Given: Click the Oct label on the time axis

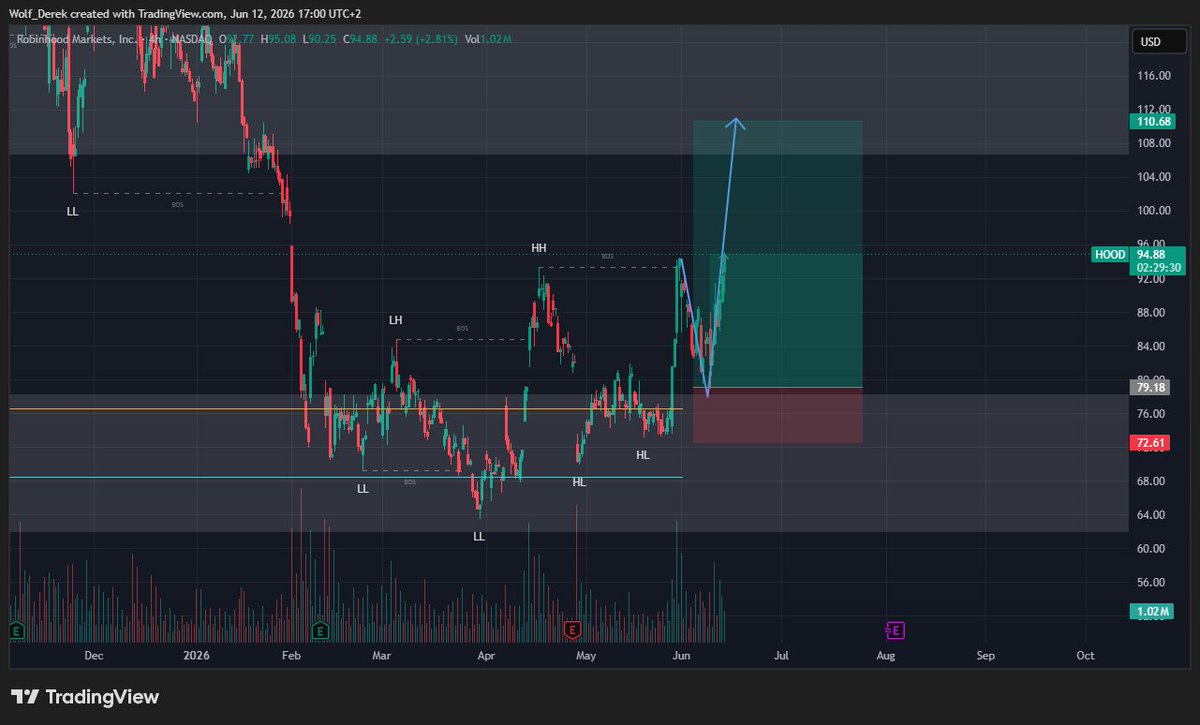Looking at the screenshot, I should point(1085,656).
